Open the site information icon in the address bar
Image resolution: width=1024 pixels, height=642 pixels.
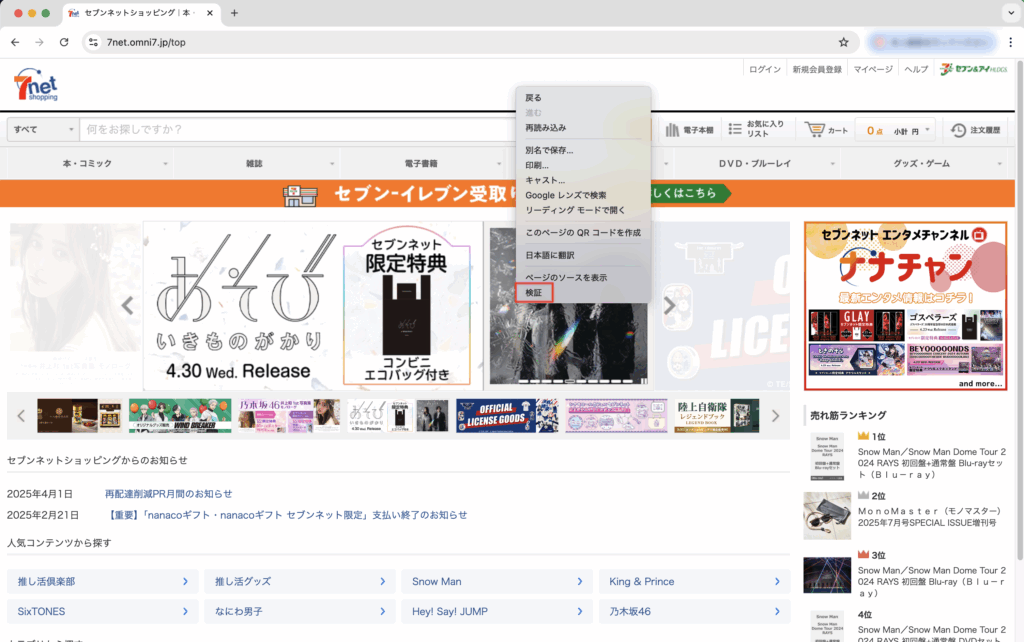(x=93, y=42)
